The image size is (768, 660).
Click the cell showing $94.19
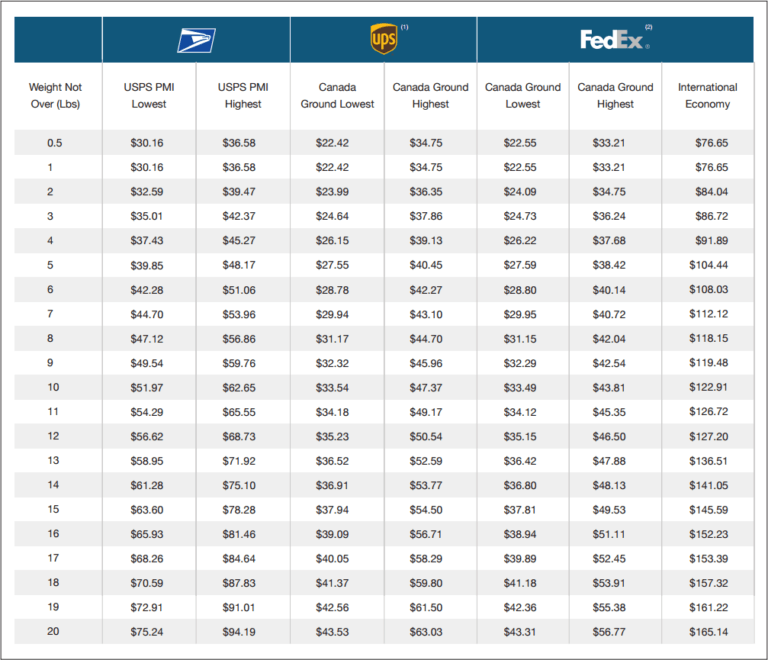(x=239, y=632)
